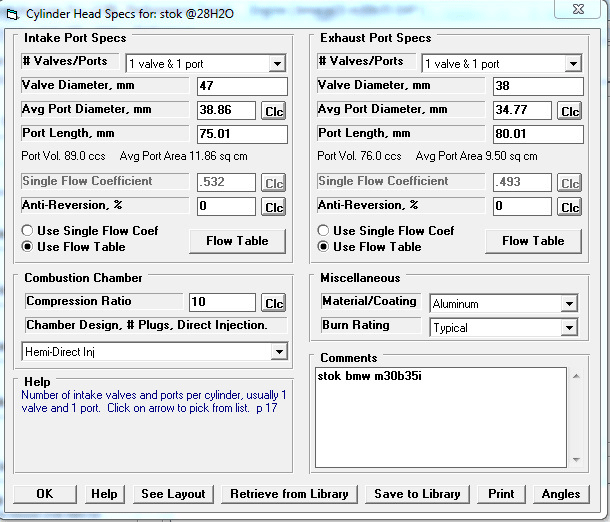Screen dimensions: 610x522
Task: Click intake Avg Port Diameter field 38.86
Action: (226, 110)
